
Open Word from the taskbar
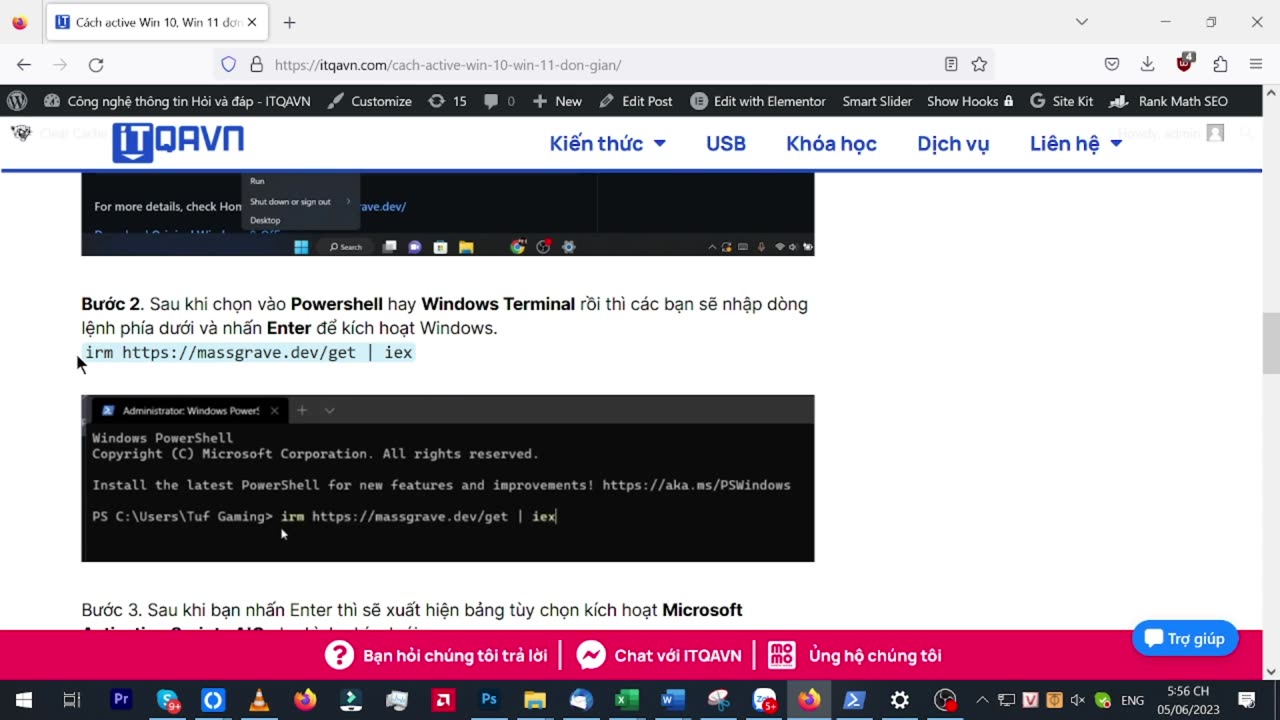(673, 700)
